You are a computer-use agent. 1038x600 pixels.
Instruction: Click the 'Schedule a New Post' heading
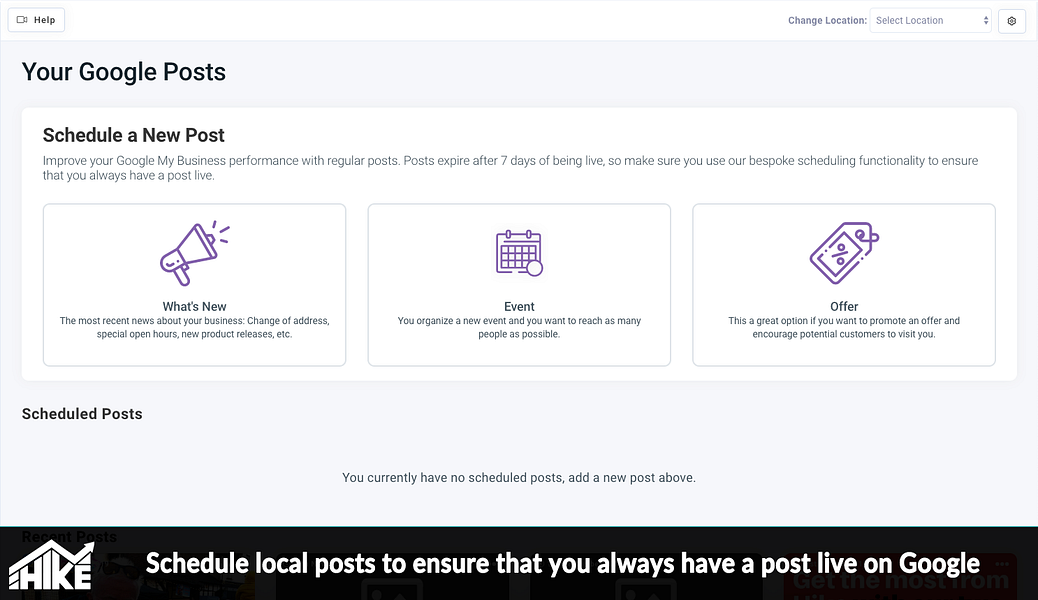click(134, 135)
